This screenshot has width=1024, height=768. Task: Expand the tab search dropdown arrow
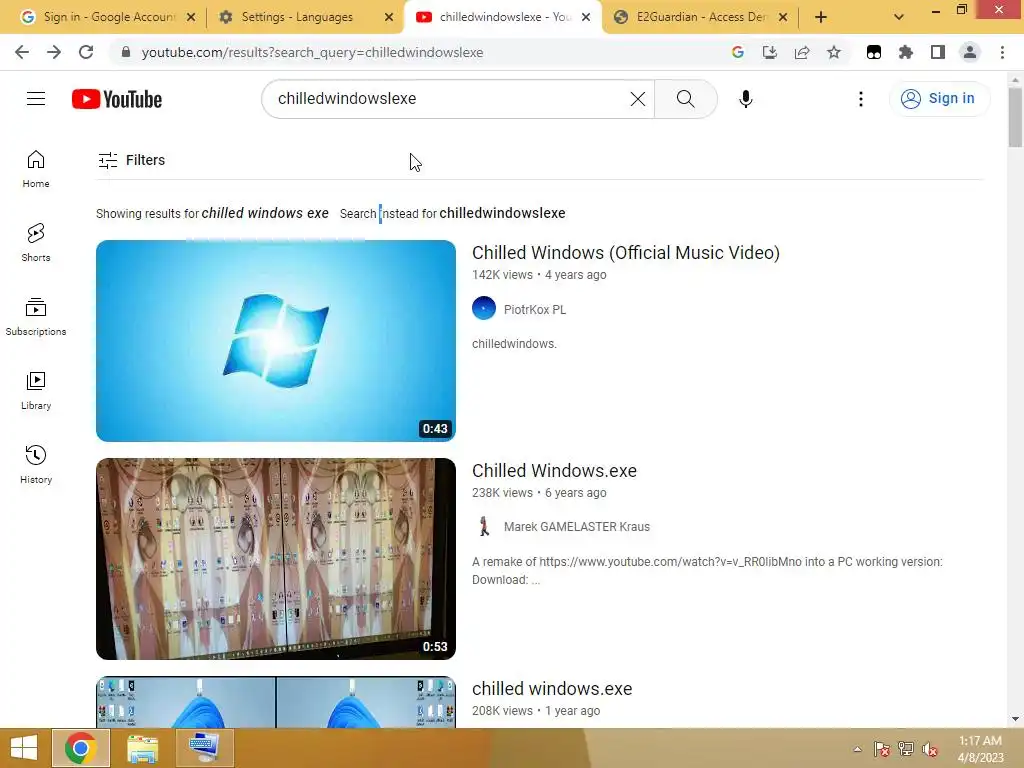point(899,17)
